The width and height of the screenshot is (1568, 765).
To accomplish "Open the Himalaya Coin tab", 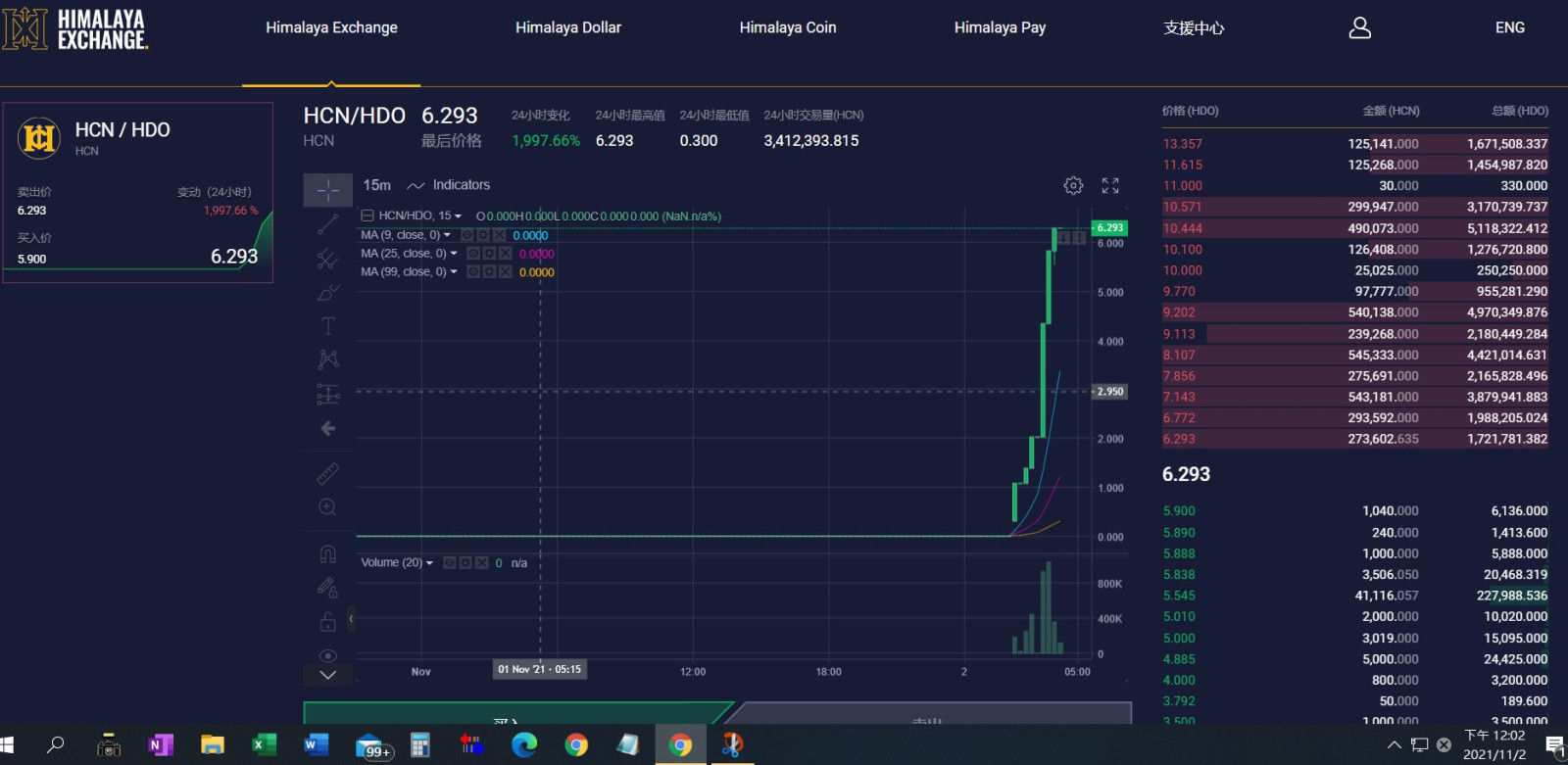I will tap(788, 27).
